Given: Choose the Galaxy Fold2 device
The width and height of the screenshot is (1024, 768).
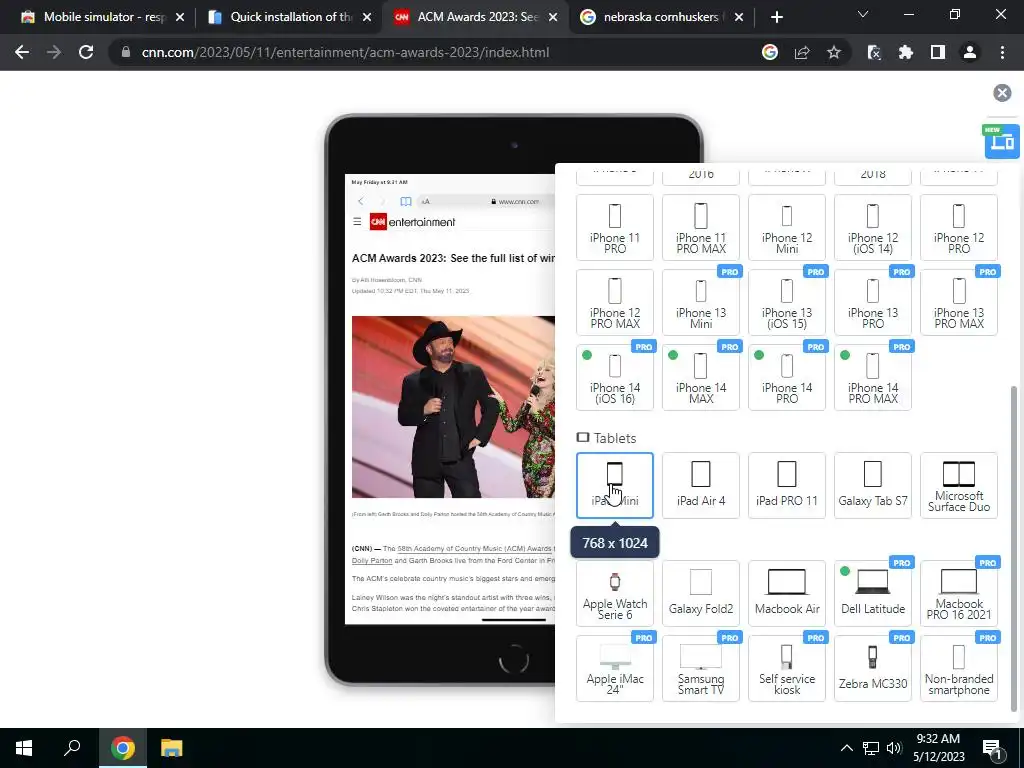Looking at the screenshot, I should [701, 593].
